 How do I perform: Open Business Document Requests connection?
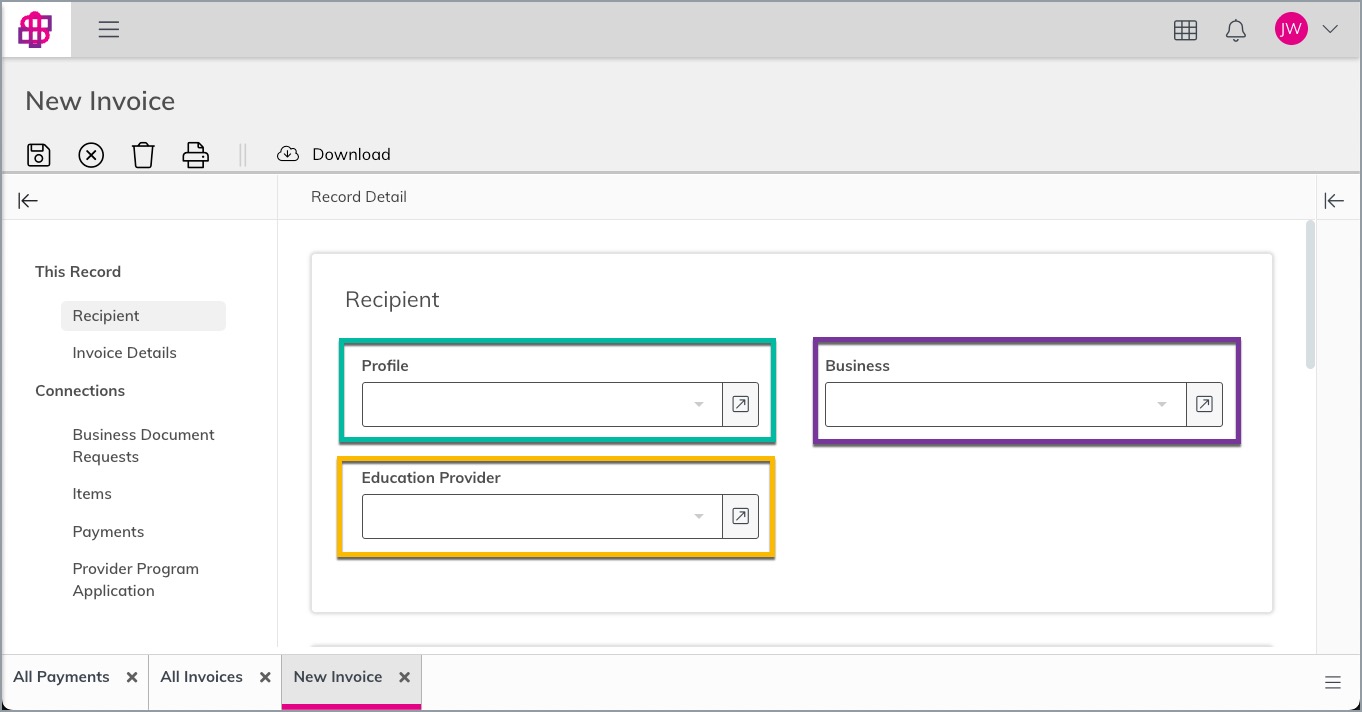[143, 446]
